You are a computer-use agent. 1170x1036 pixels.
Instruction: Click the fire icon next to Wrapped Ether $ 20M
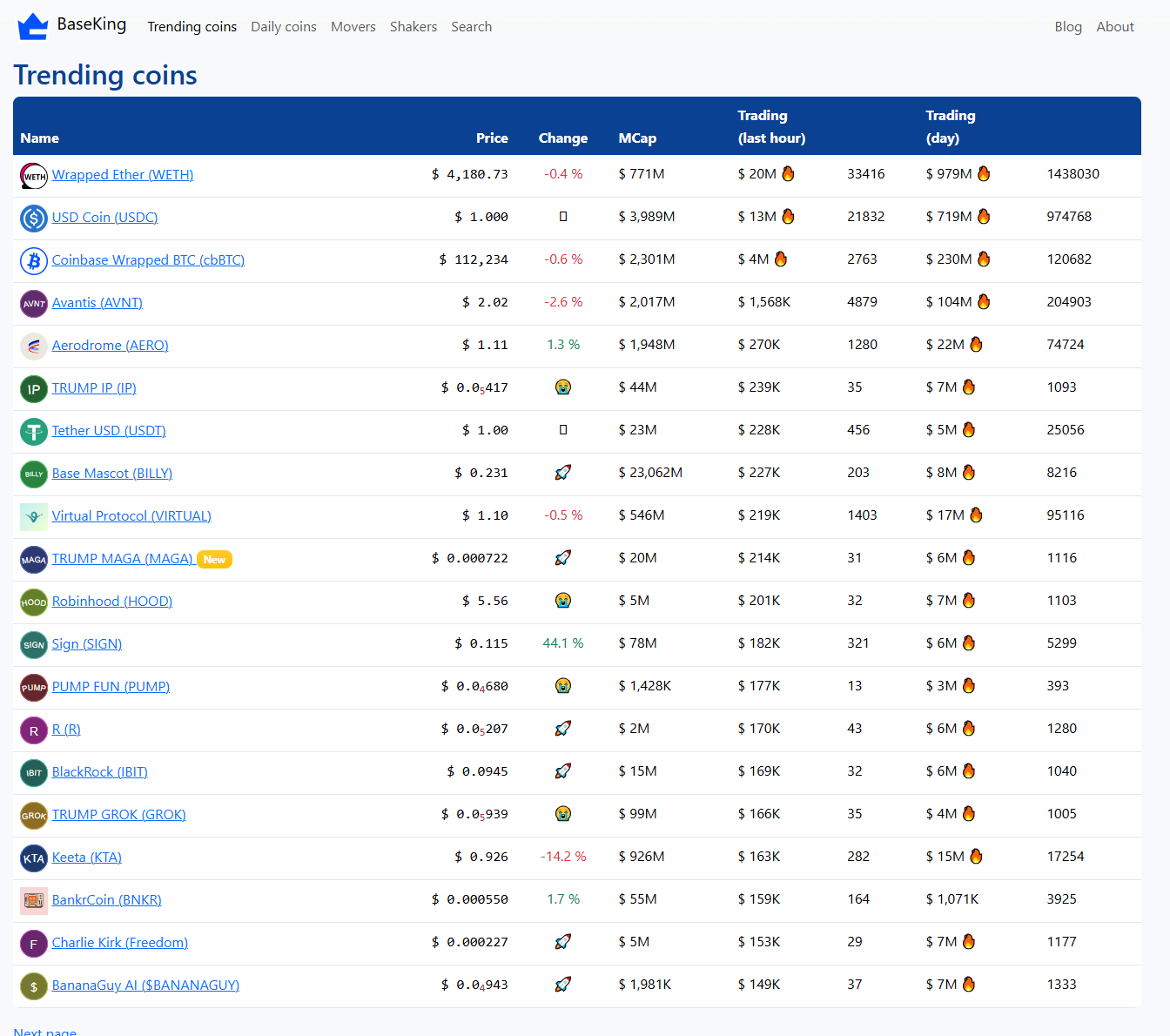point(788,173)
